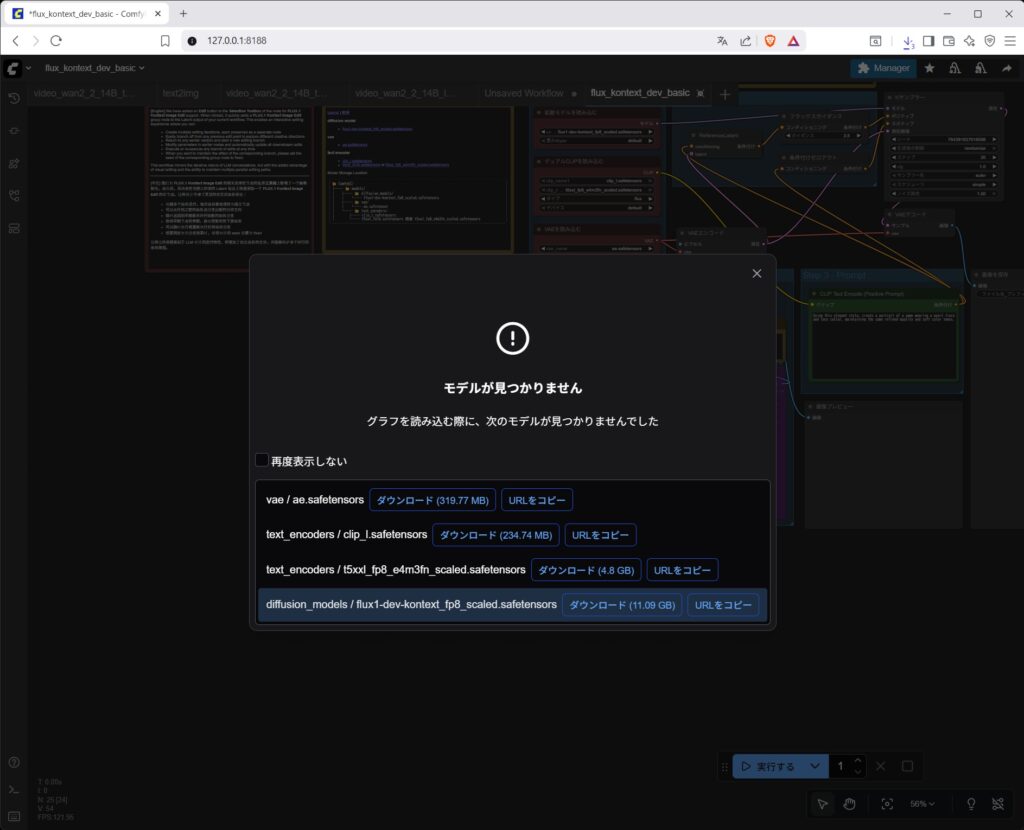This screenshot has height=830, width=1024.
Task: Open the node library sidebar icon
Action: click(x=14, y=131)
